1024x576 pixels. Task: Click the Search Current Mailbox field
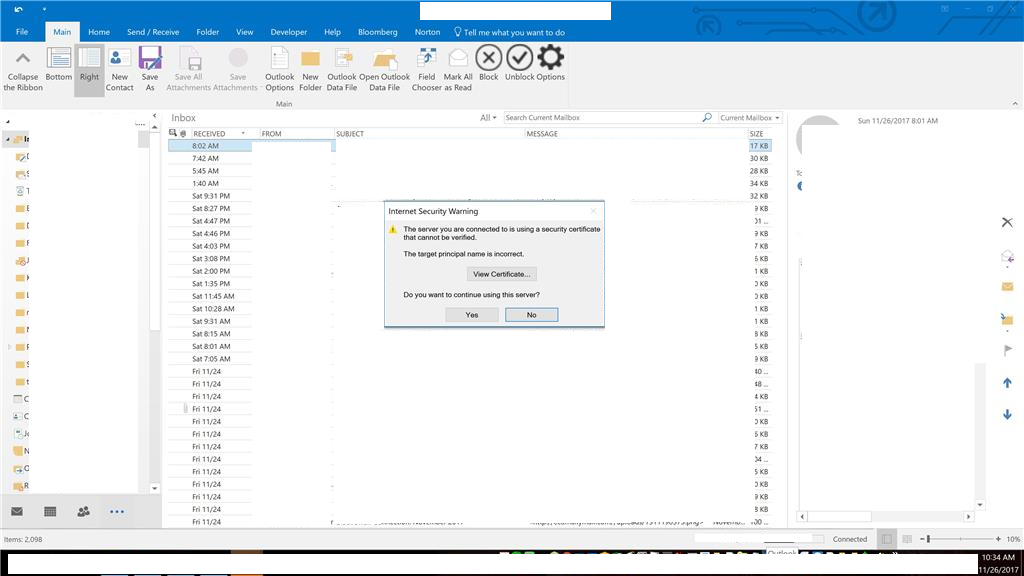coord(601,118)
